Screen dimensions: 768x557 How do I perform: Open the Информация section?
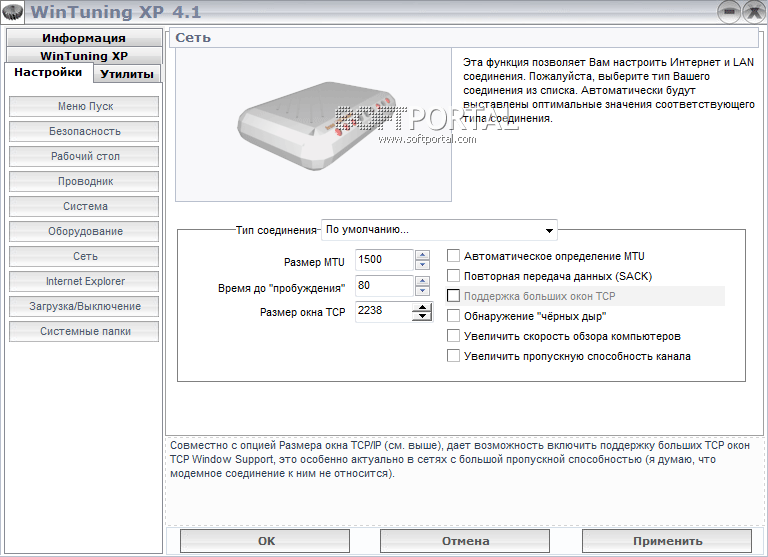point(84,38)
